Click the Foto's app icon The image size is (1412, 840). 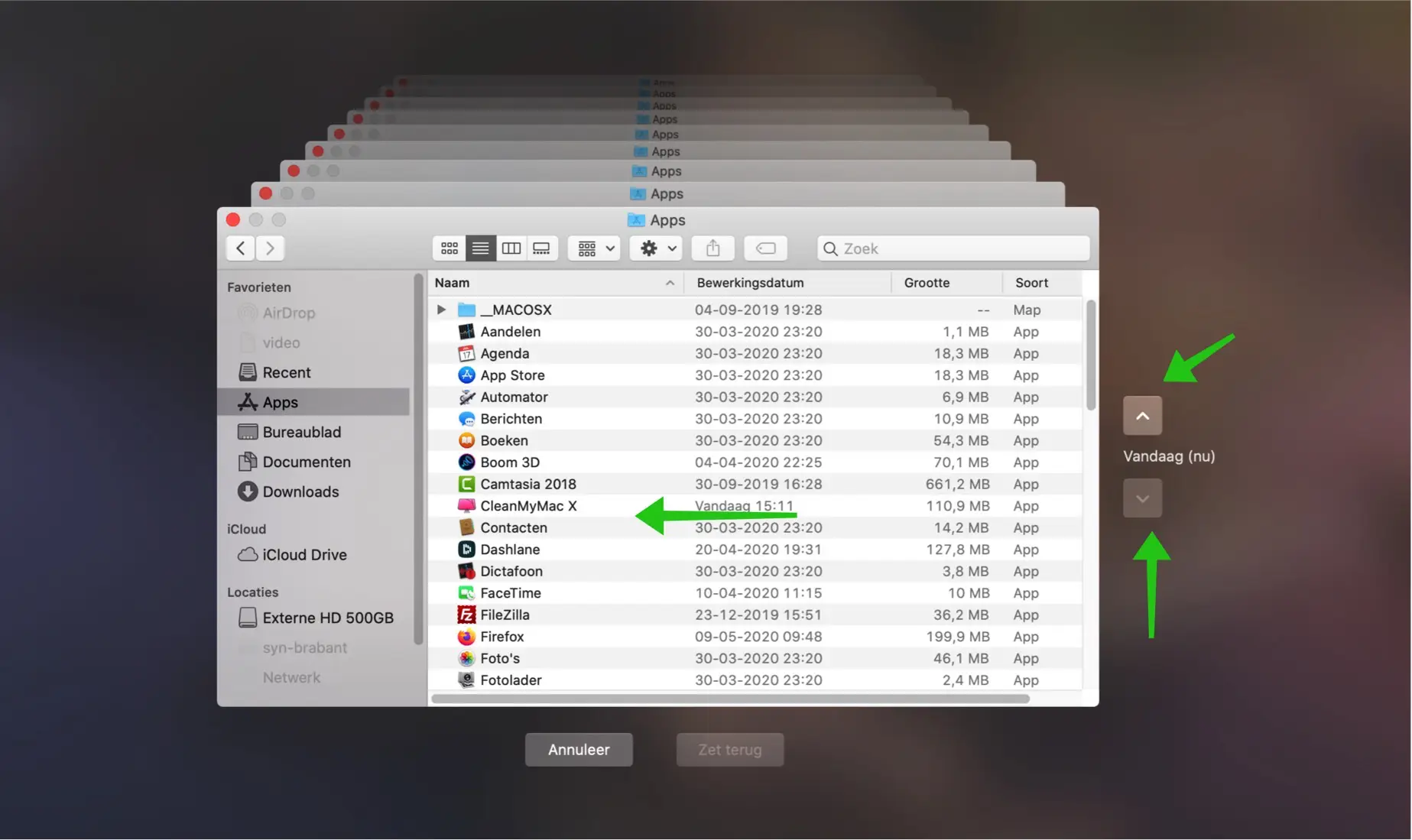pos(466,658)
